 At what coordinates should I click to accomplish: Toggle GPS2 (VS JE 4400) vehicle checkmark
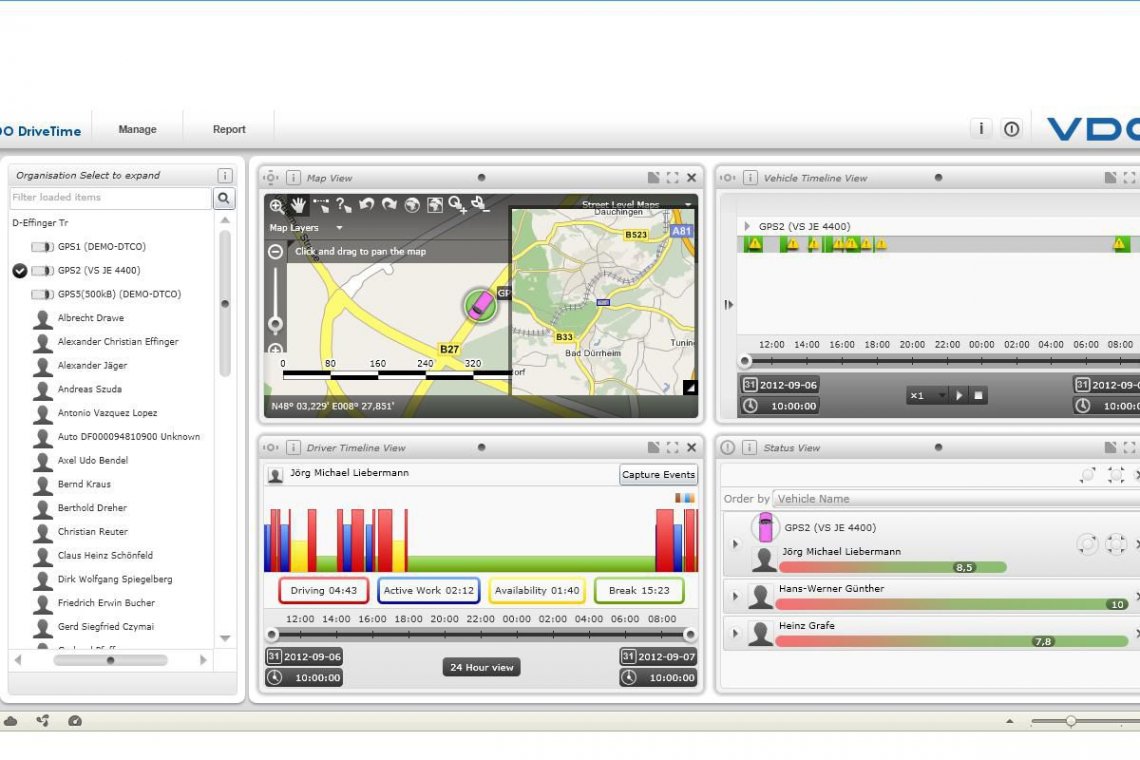coord(20,271)
